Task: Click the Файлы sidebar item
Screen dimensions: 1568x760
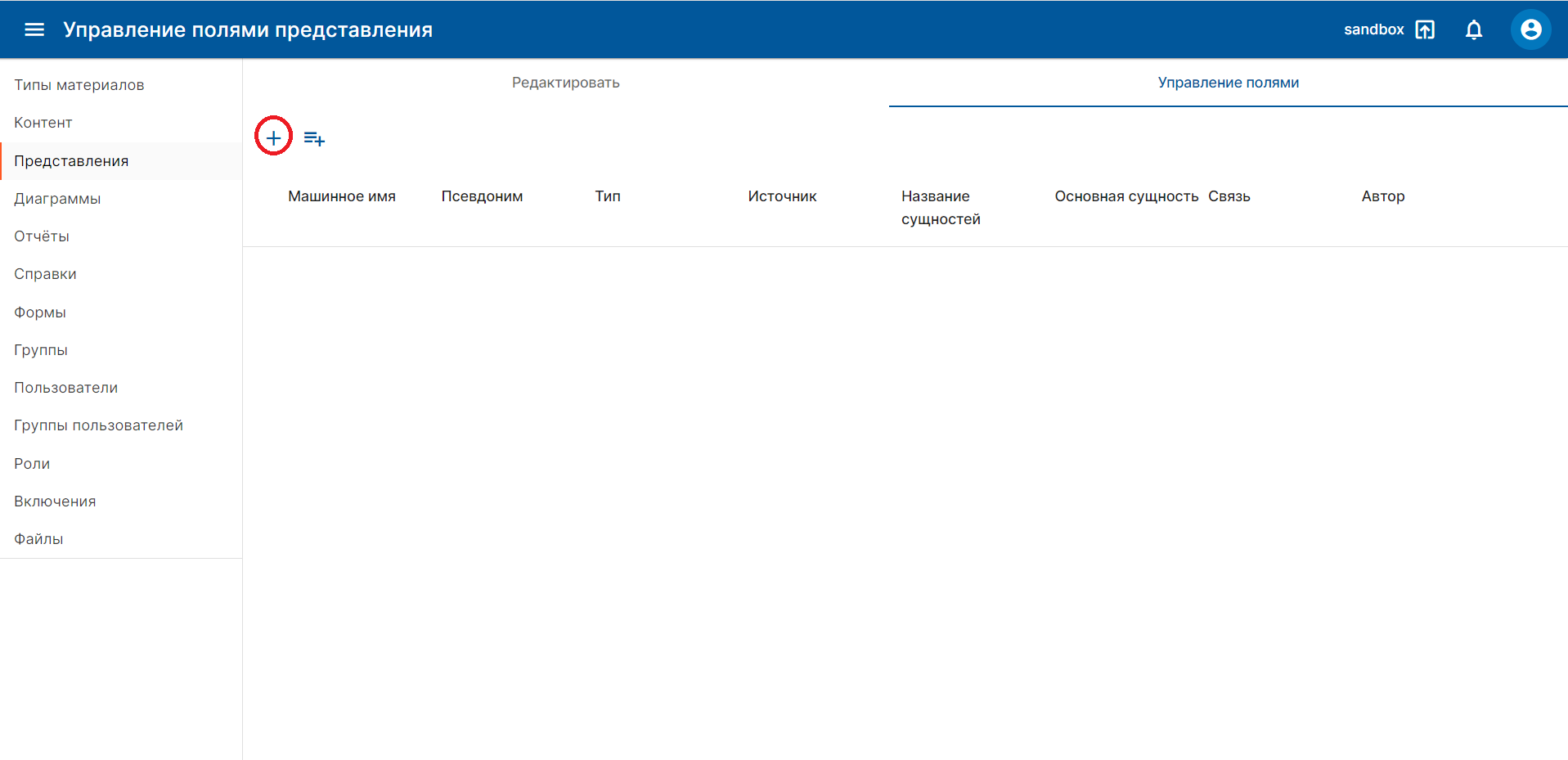Action: coord(38,539)
